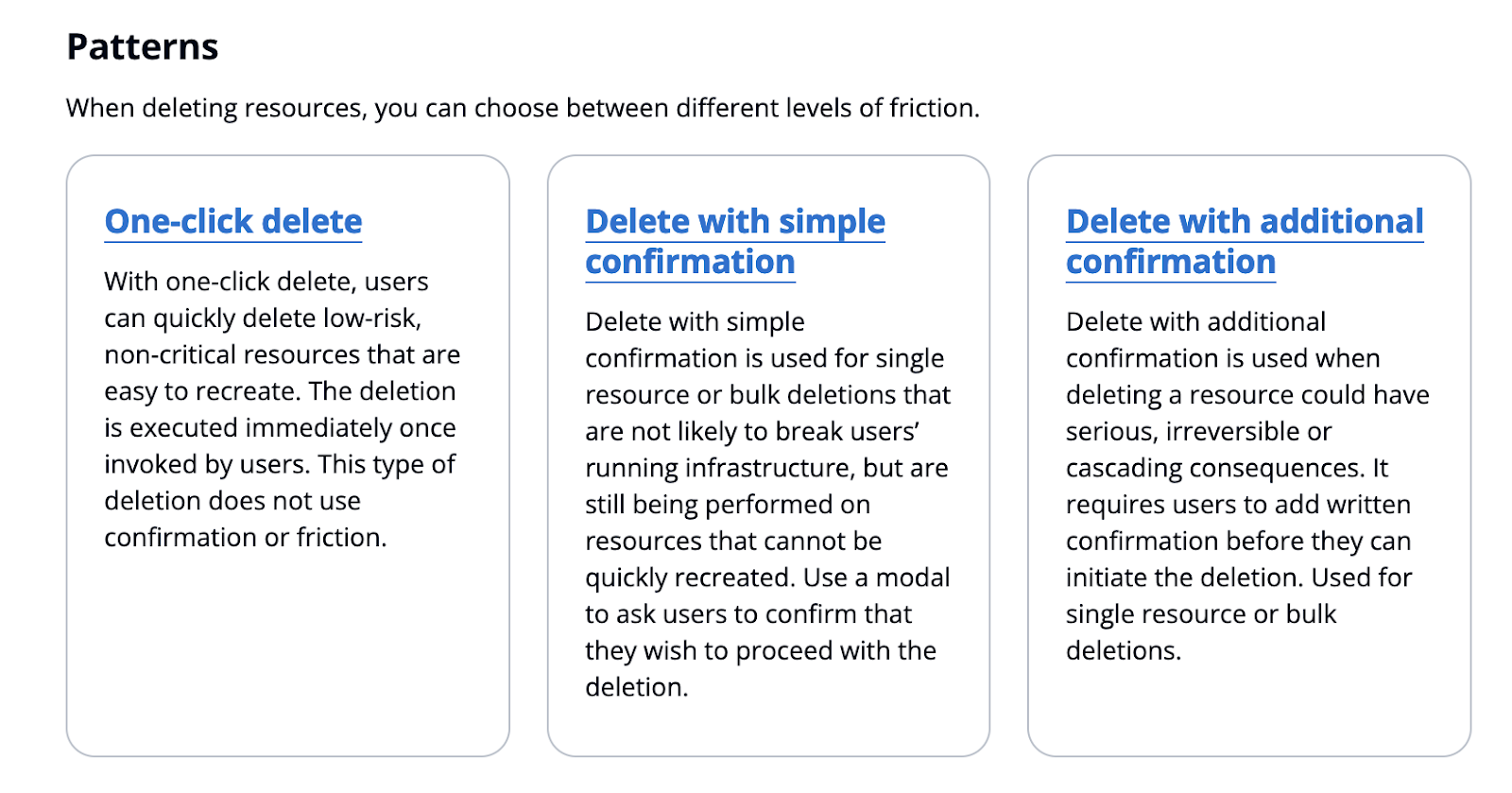Open the Delete with additional confirmation link
Viewport: 1512px width, 793px height.
pyautogui.click(x=1245, y=242)
